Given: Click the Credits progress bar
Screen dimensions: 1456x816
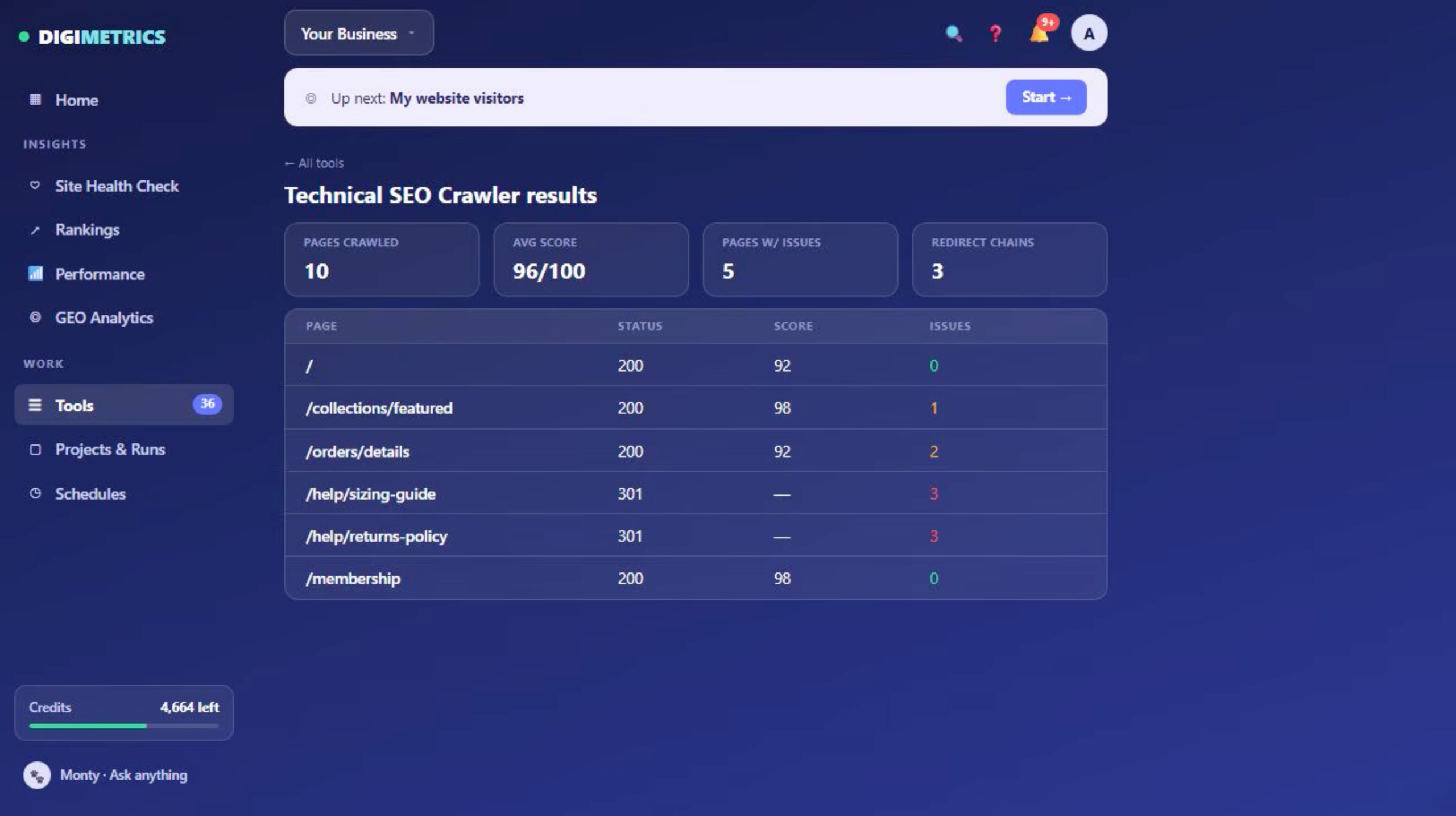Looking at the screenshot, I should tap(124, 726).
